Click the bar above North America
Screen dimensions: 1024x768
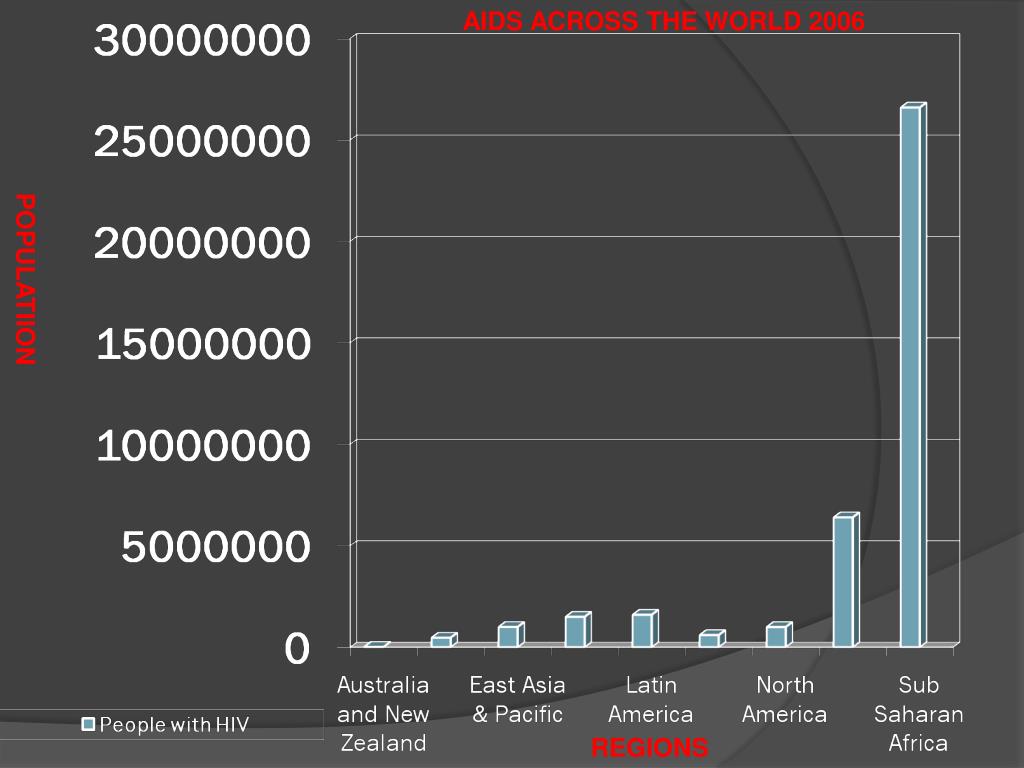[779, 634]
